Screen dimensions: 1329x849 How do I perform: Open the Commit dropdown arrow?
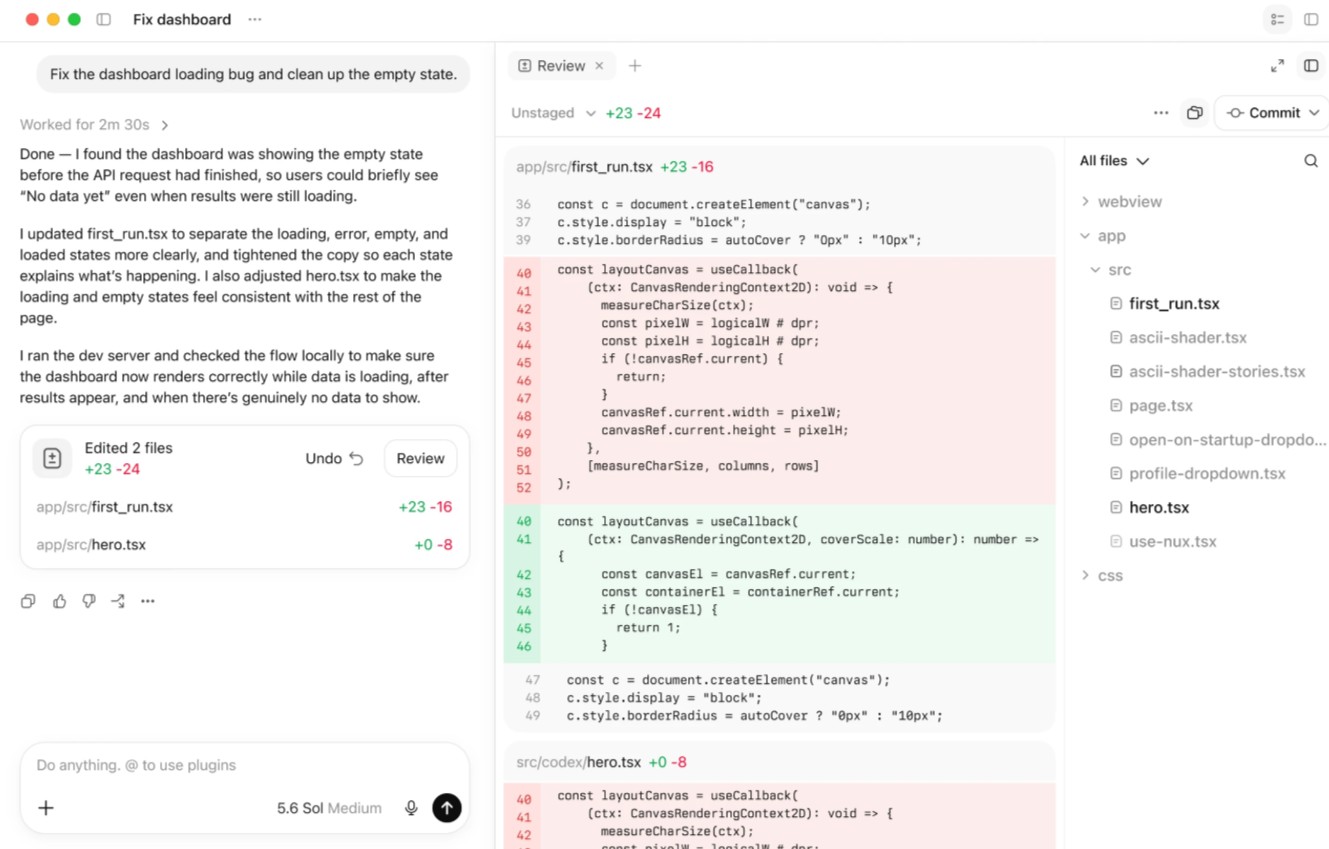pyautogui.click(x=1314, y=113)
